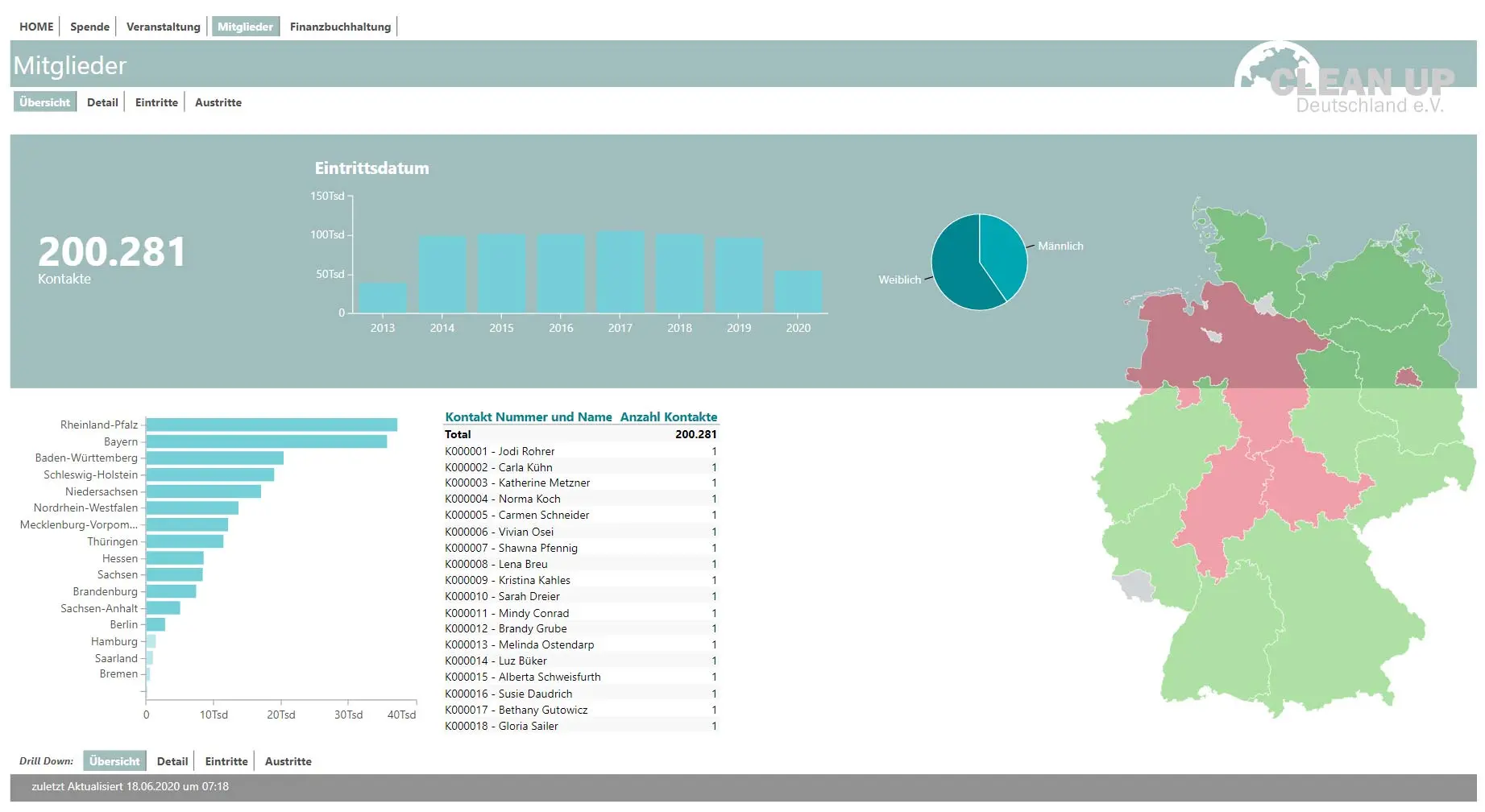Select top Übersicht sub-tab
This screenshot has width=1485, height=812.
pyautogui.click(x=45, y=102)
